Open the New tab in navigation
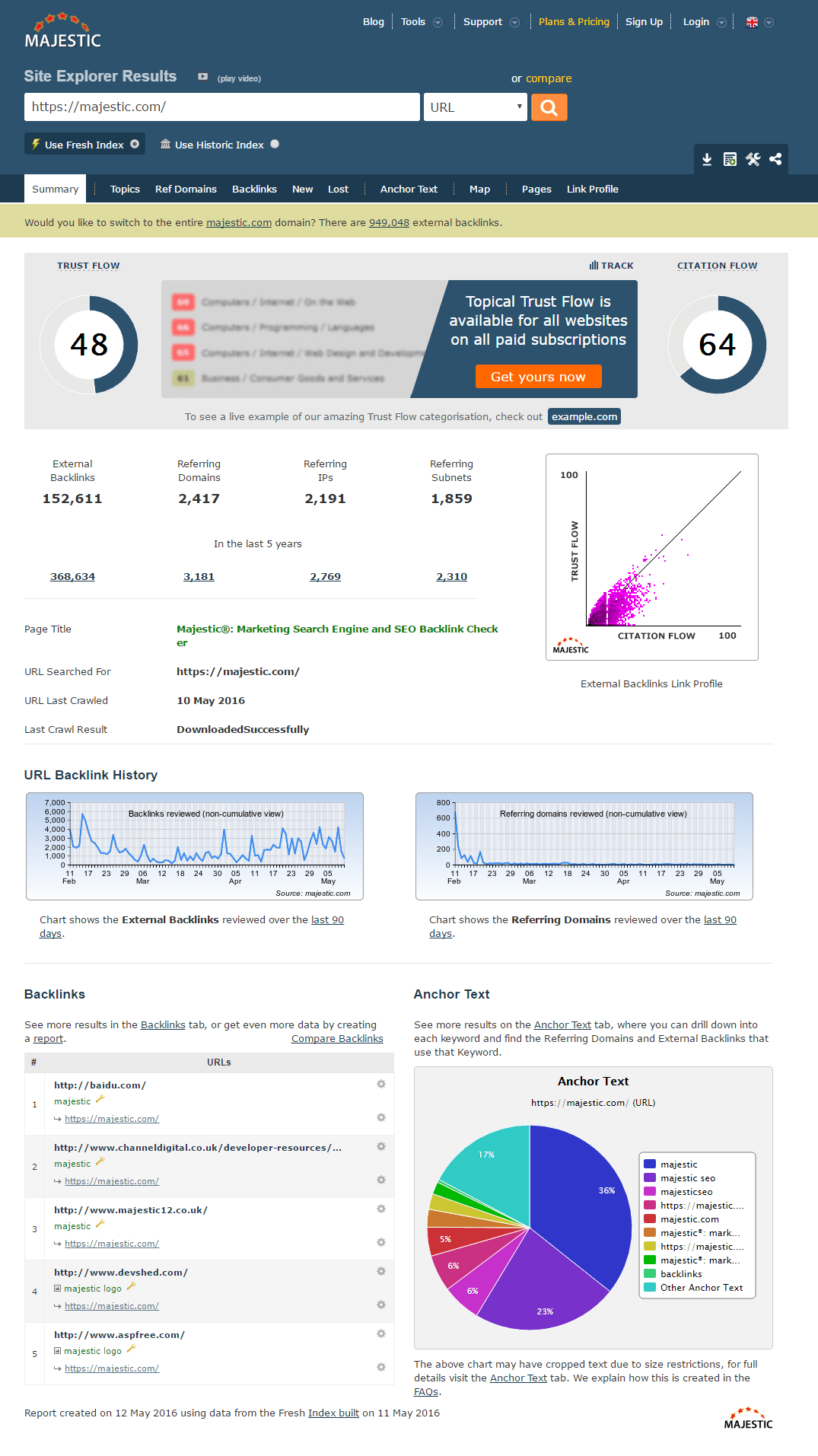 point(302,190)
